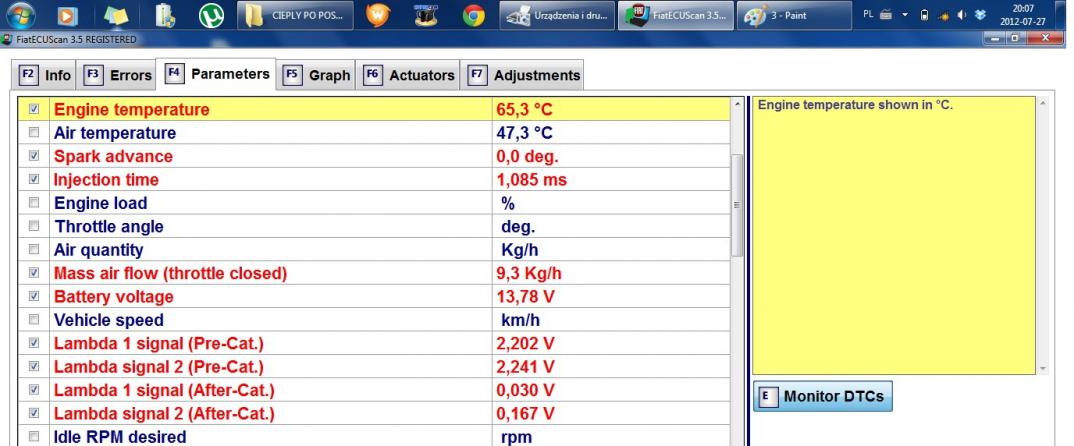The image size is (1074, 446).
Task: Click the Battery voltage value 13,78 V
Action: (525, 297)
